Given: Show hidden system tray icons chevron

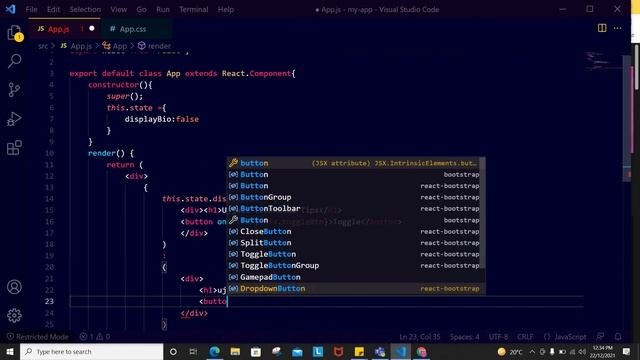Looking at the screenshot, I should pyautogui.click(x=532, y=351).
